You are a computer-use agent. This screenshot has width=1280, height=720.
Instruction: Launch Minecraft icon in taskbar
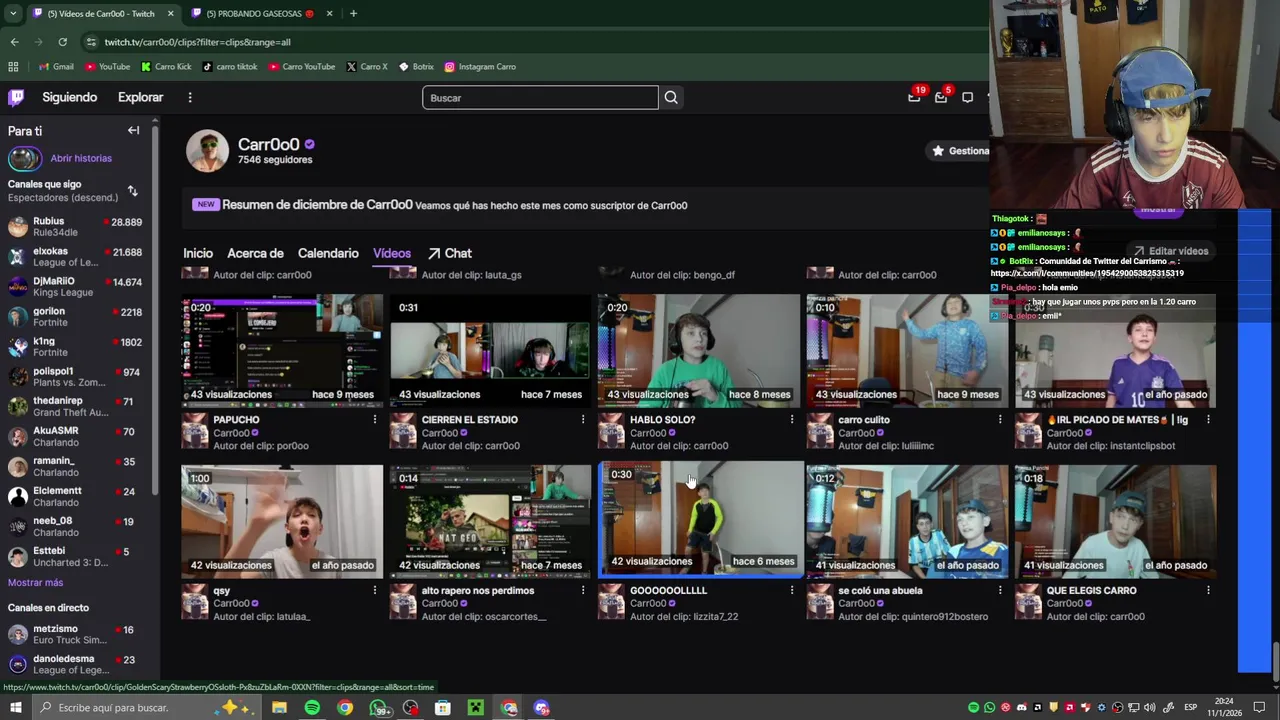476,708
